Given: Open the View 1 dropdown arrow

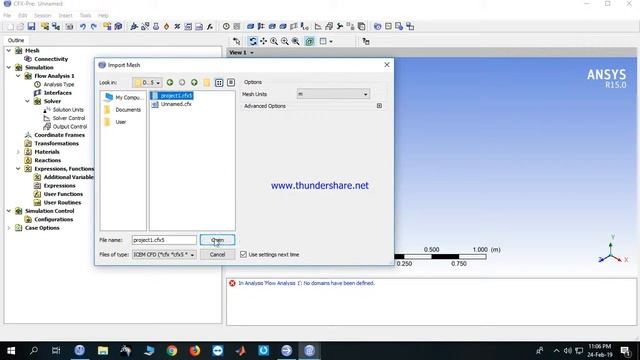Looking at the screenshot, I should pyautogui.click(x=252, y=53).
